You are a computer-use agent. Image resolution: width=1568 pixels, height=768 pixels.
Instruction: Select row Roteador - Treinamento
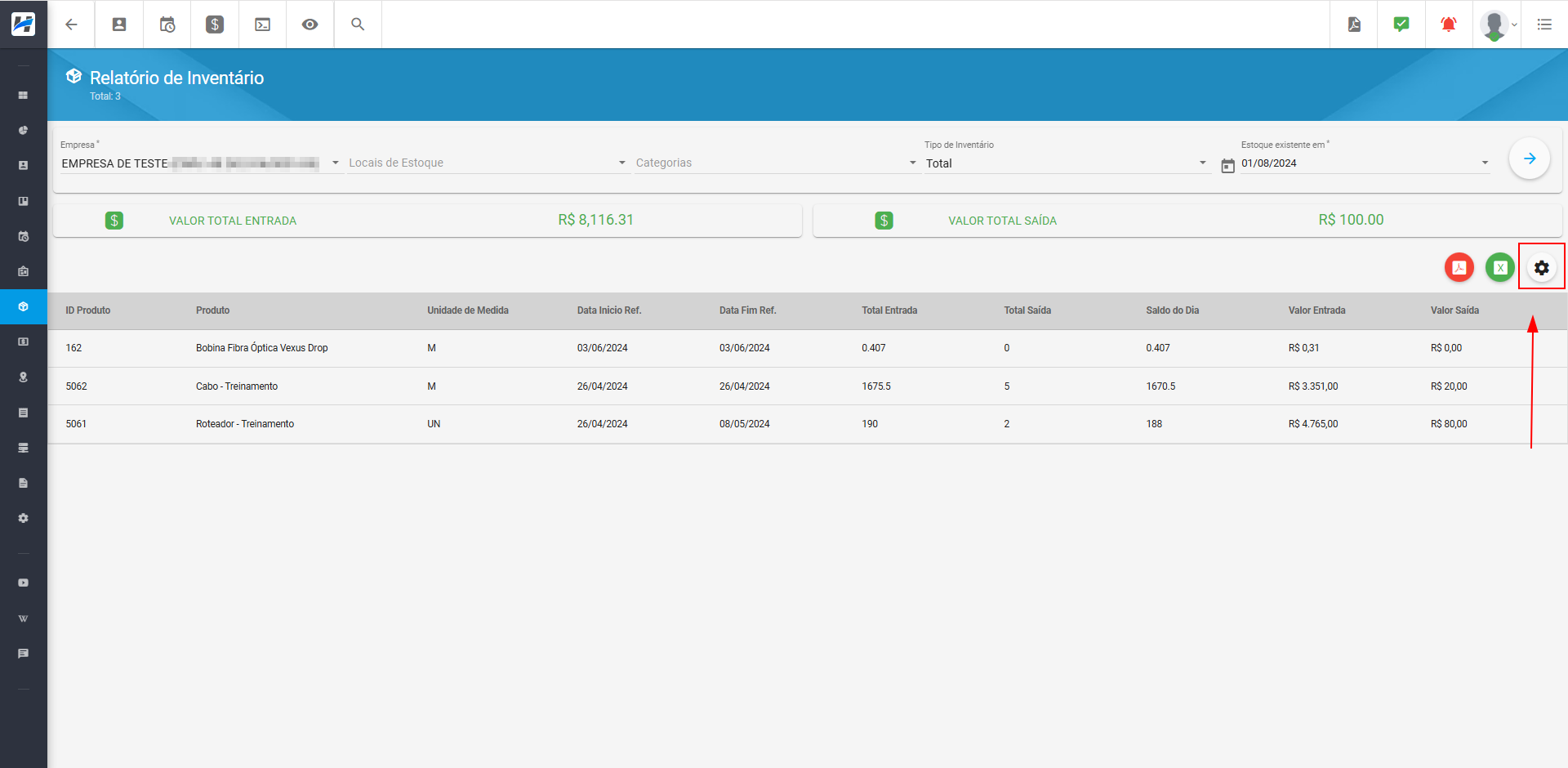point(807,424)
